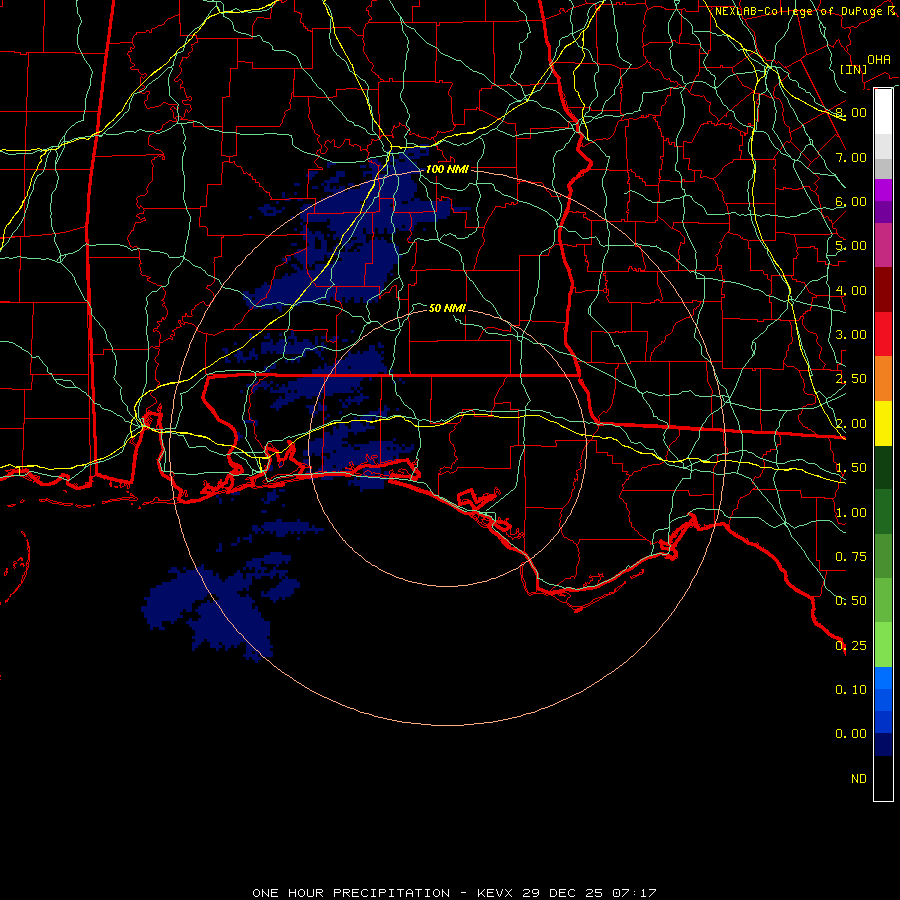900x900 pixels.
Task: Click the '0.50' legend value
Action: (x=851, y=601)
